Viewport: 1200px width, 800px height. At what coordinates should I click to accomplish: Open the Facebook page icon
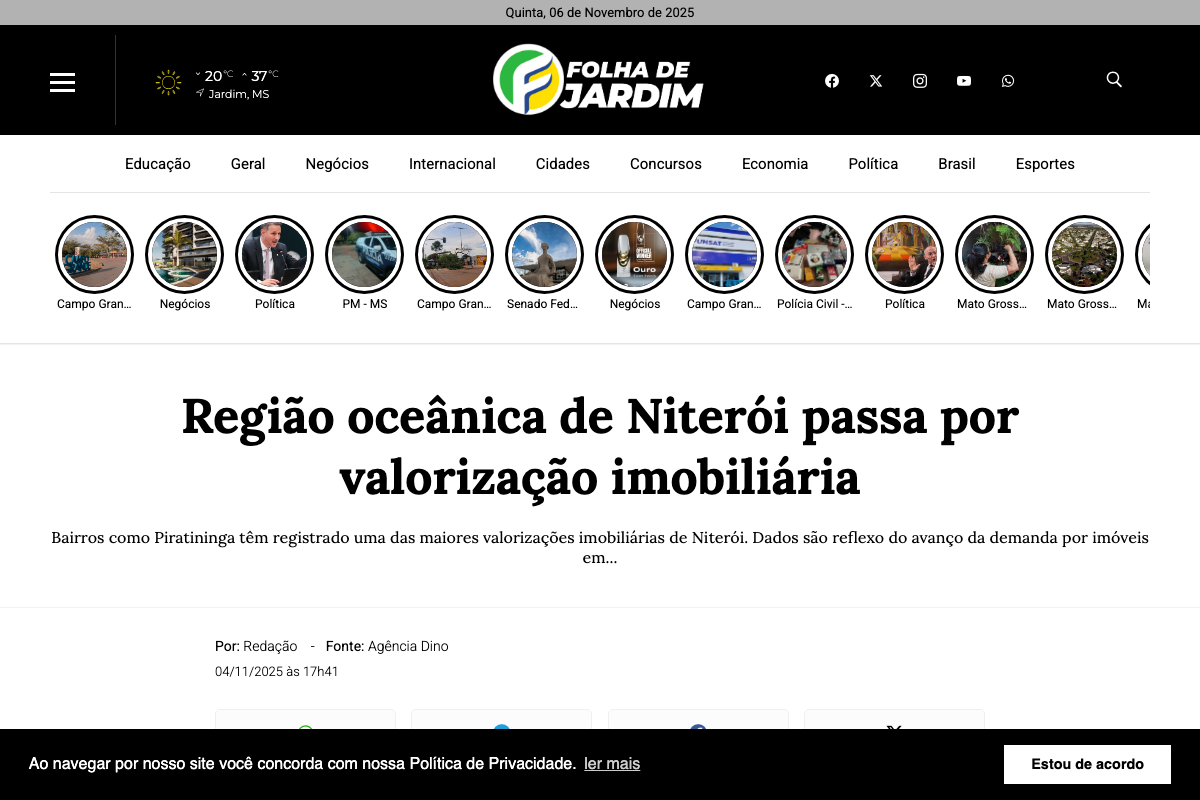(831, 81)
